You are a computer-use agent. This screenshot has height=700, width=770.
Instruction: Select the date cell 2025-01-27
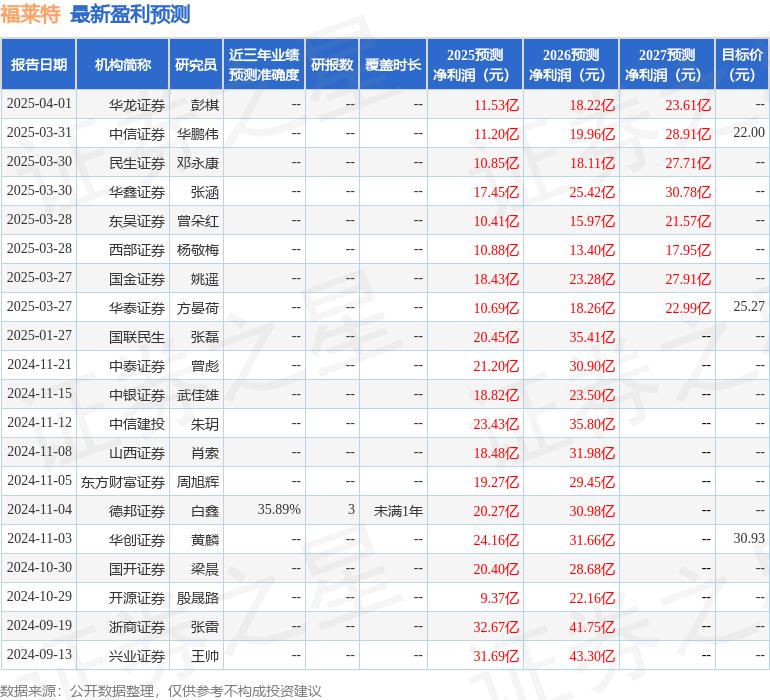(x=39, y=336)
